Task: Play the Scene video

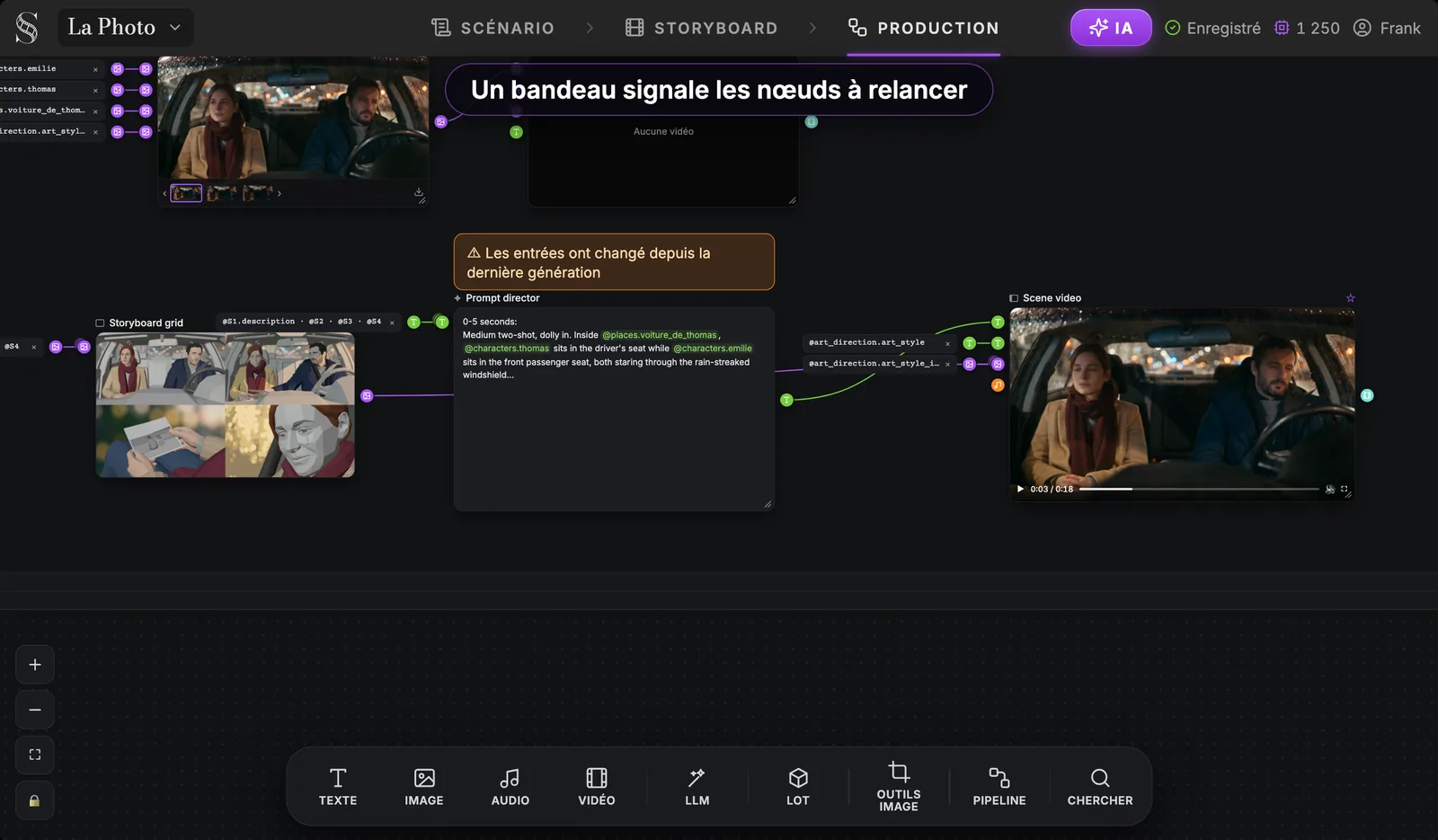Action: point(1020,489)
